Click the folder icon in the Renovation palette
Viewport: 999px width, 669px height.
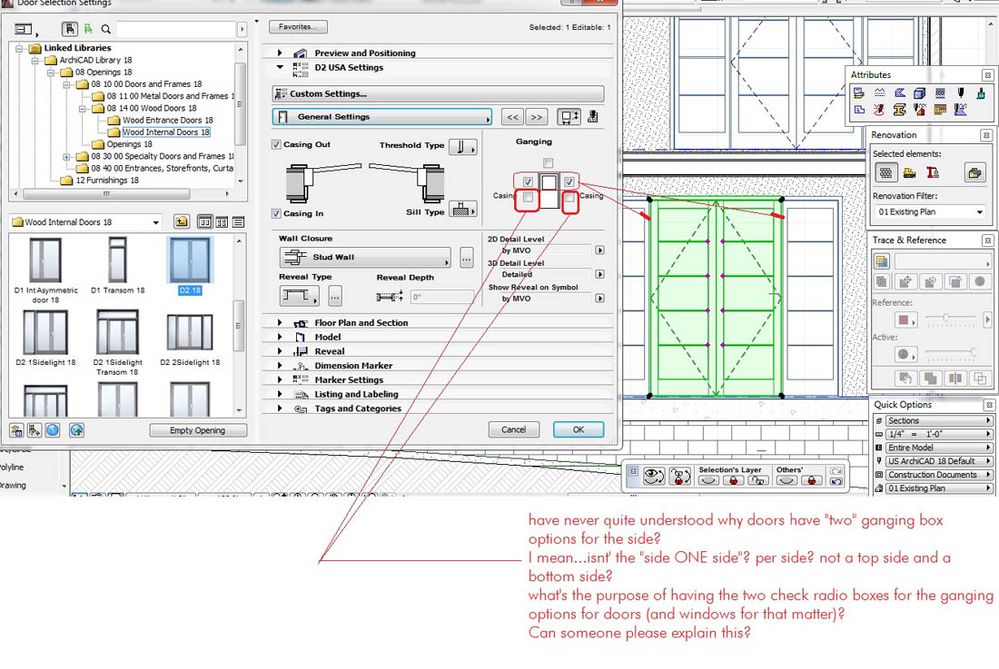974,173
